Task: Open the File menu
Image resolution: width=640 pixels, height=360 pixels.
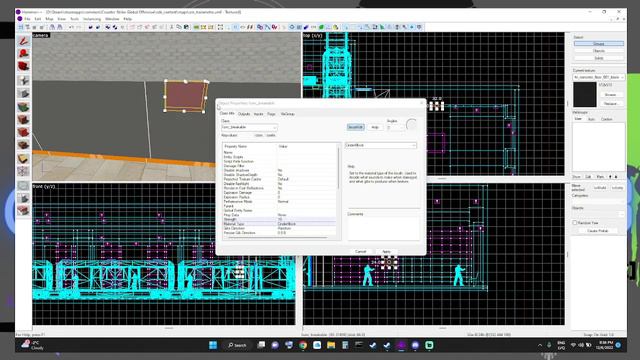Action: coord(27,19)
